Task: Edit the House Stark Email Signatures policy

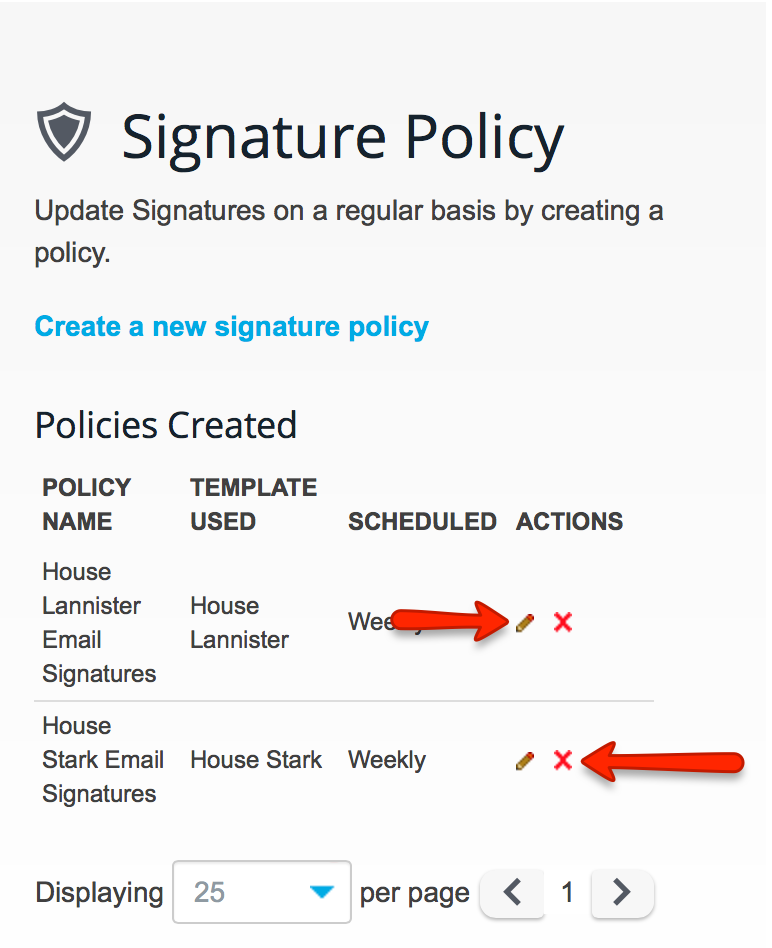Action: tap(525, 760)
